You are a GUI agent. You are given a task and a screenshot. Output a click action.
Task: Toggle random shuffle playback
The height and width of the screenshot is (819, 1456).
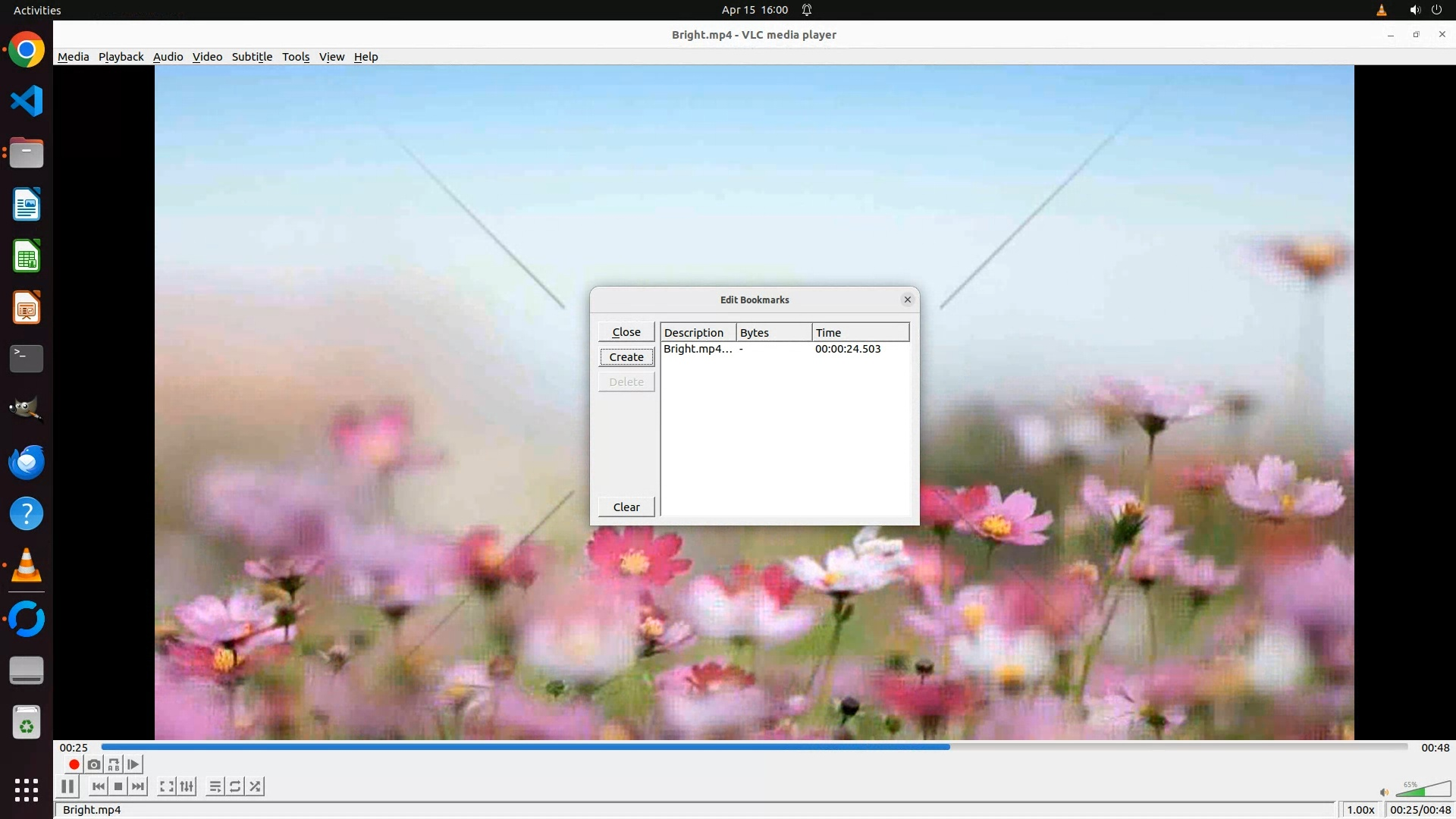coord(256,786)
